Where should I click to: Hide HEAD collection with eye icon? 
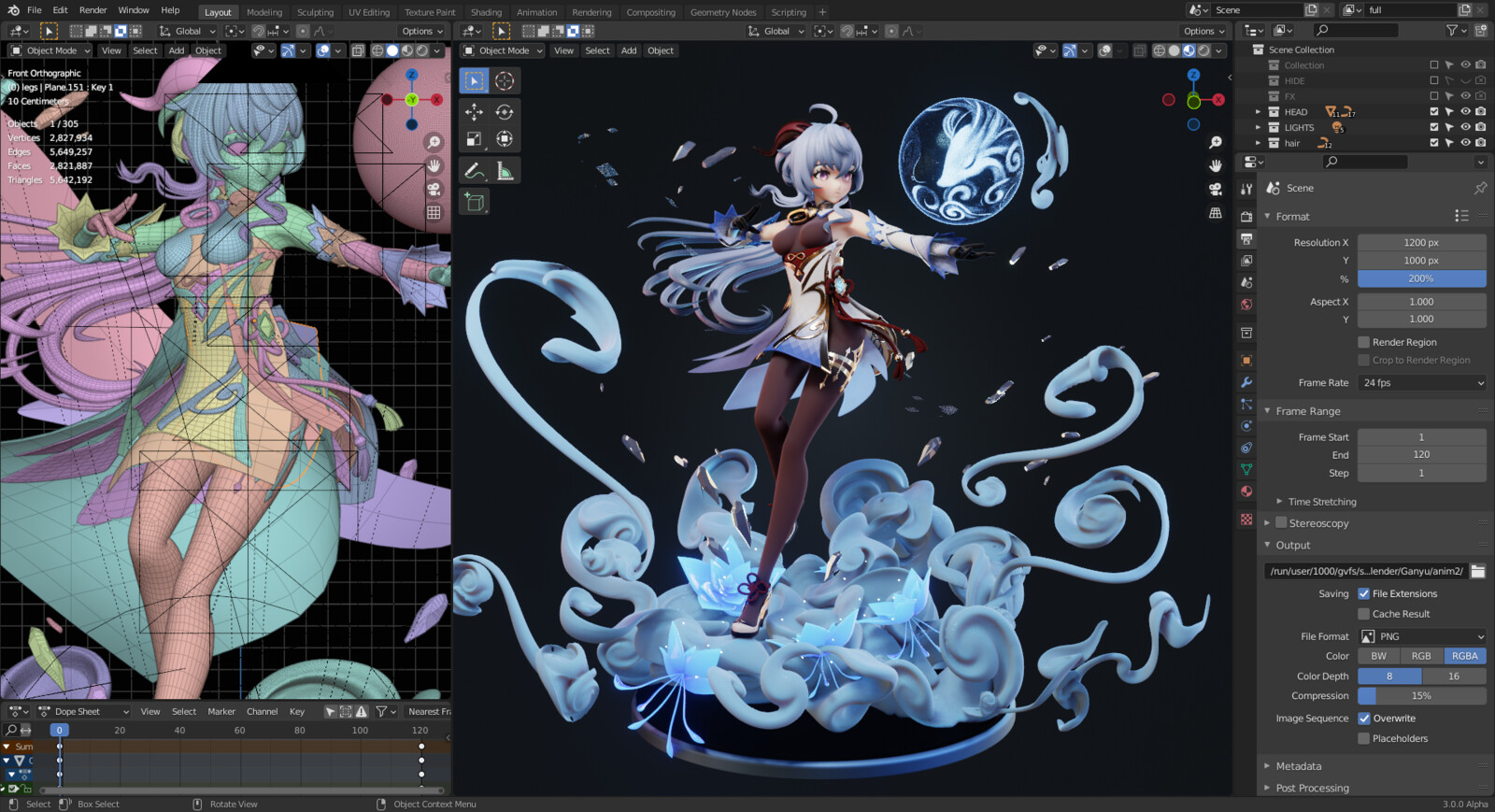(x=1465, y=112)
